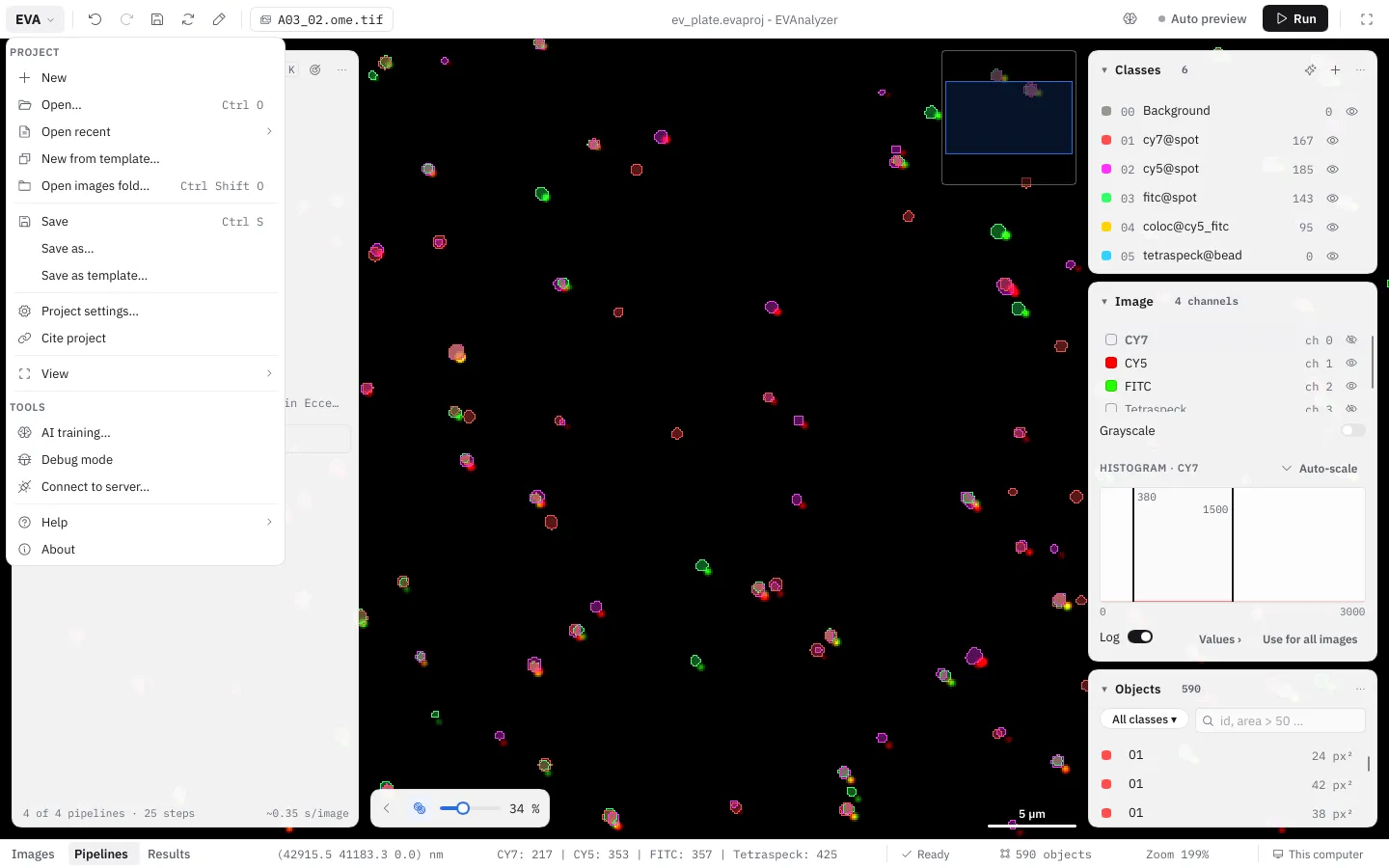Choose Project settings... from the menu
The height and width of the screenshot is (868, 1389).
(x=145, y=312)
